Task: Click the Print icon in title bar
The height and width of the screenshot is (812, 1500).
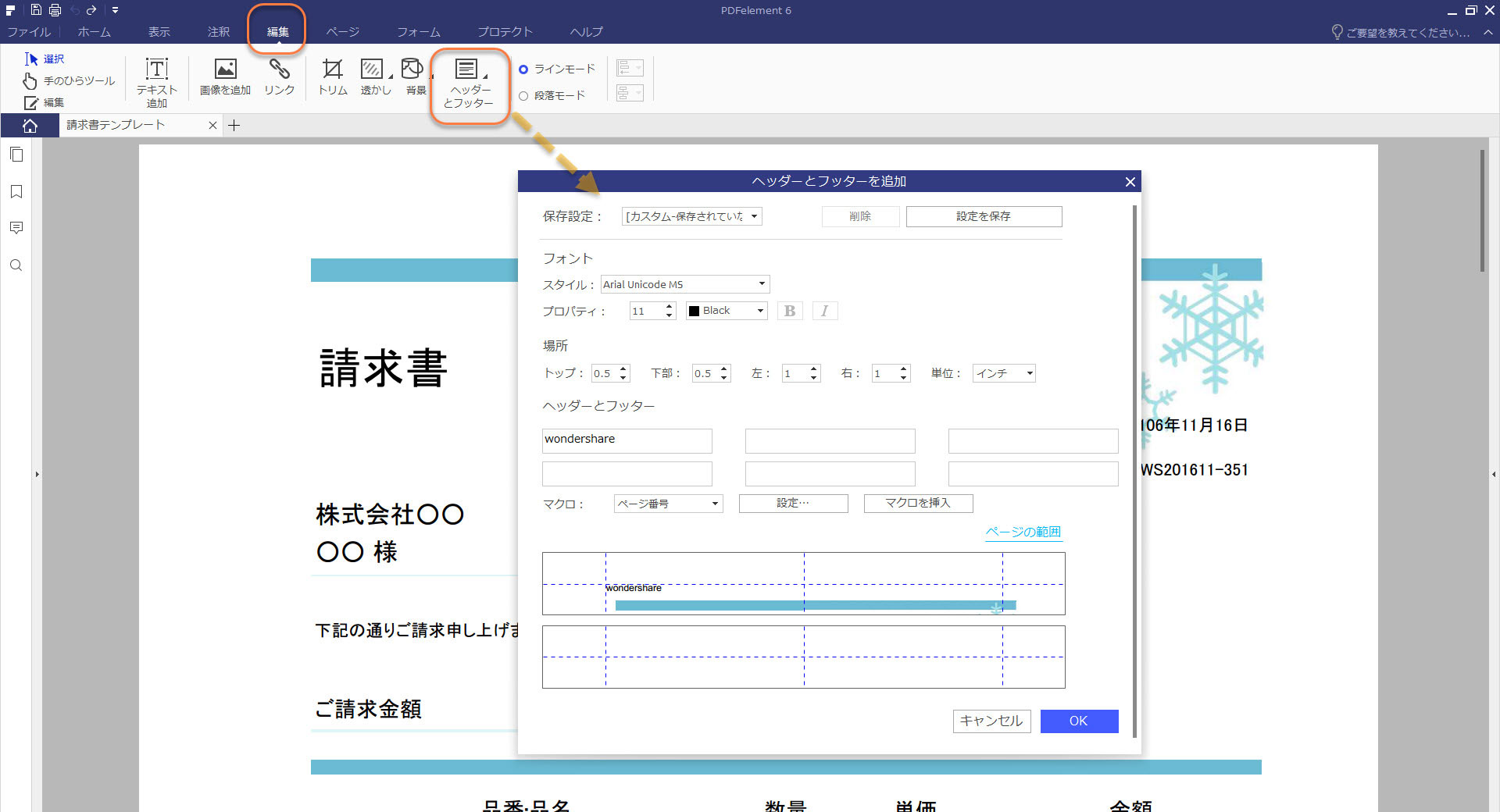Action: [55, 10]
